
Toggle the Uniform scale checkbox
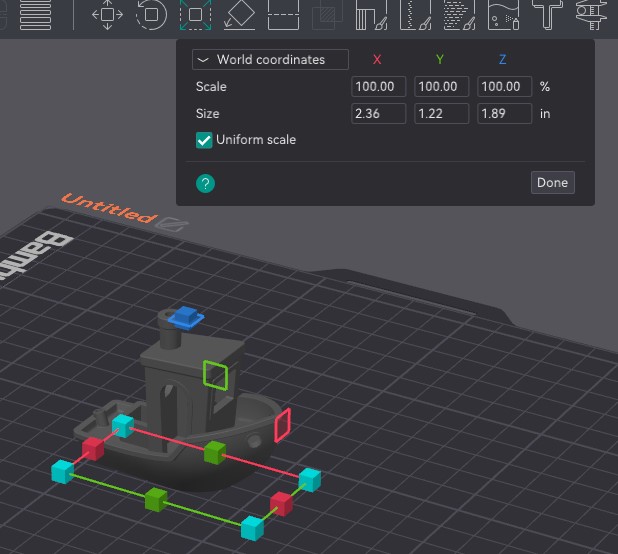(204, 140)
